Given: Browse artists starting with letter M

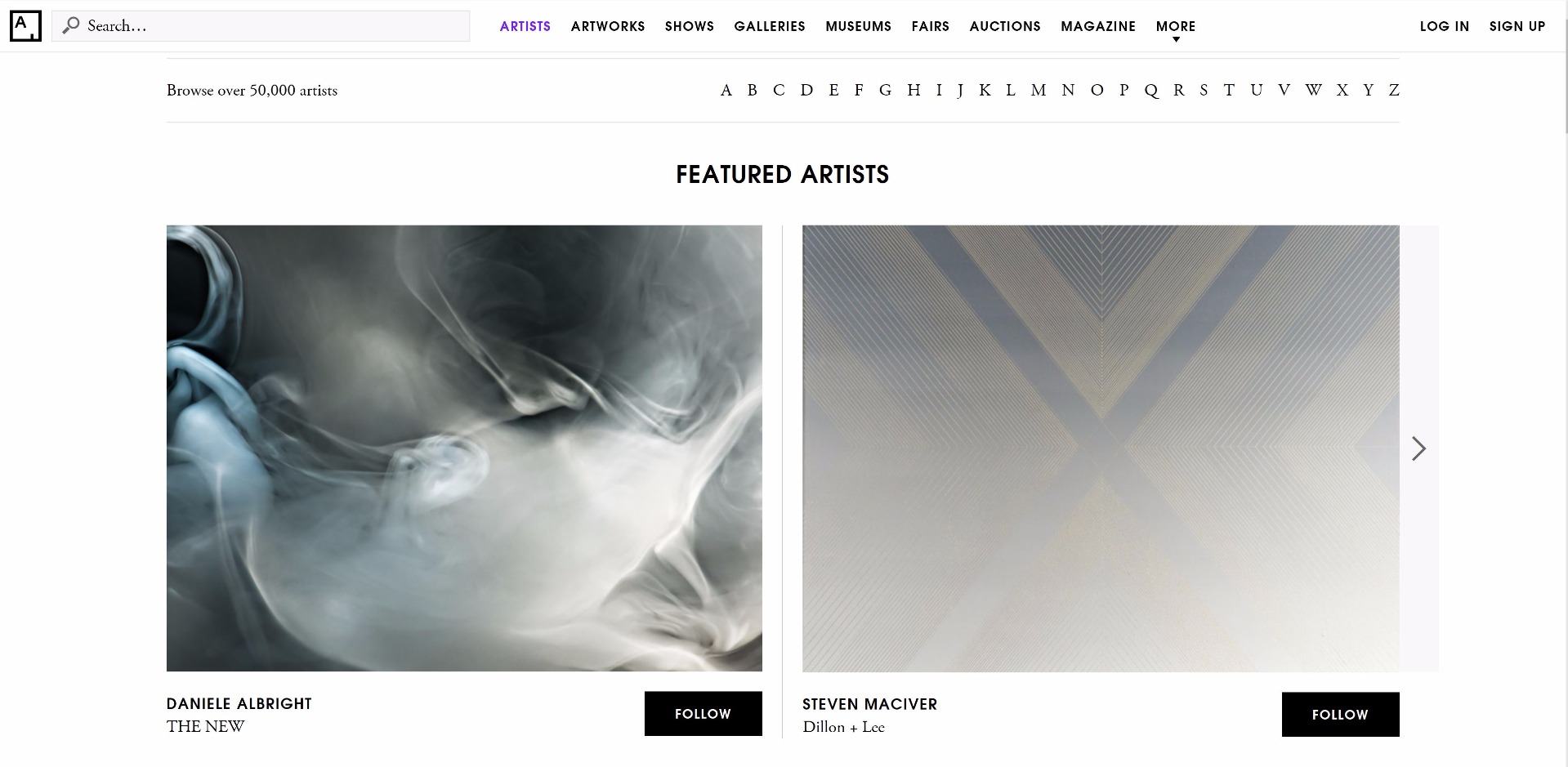Looking at the screenshot, I should coord(1038,90).
